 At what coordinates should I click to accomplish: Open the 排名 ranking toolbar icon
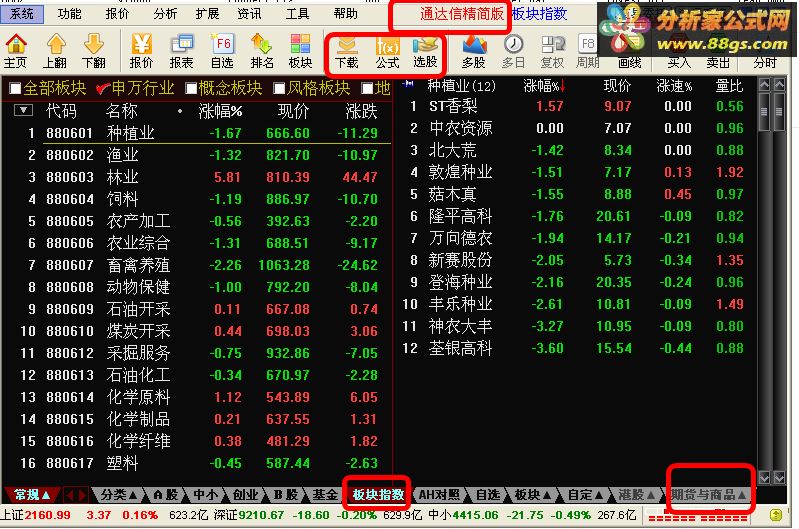point(262,51)
